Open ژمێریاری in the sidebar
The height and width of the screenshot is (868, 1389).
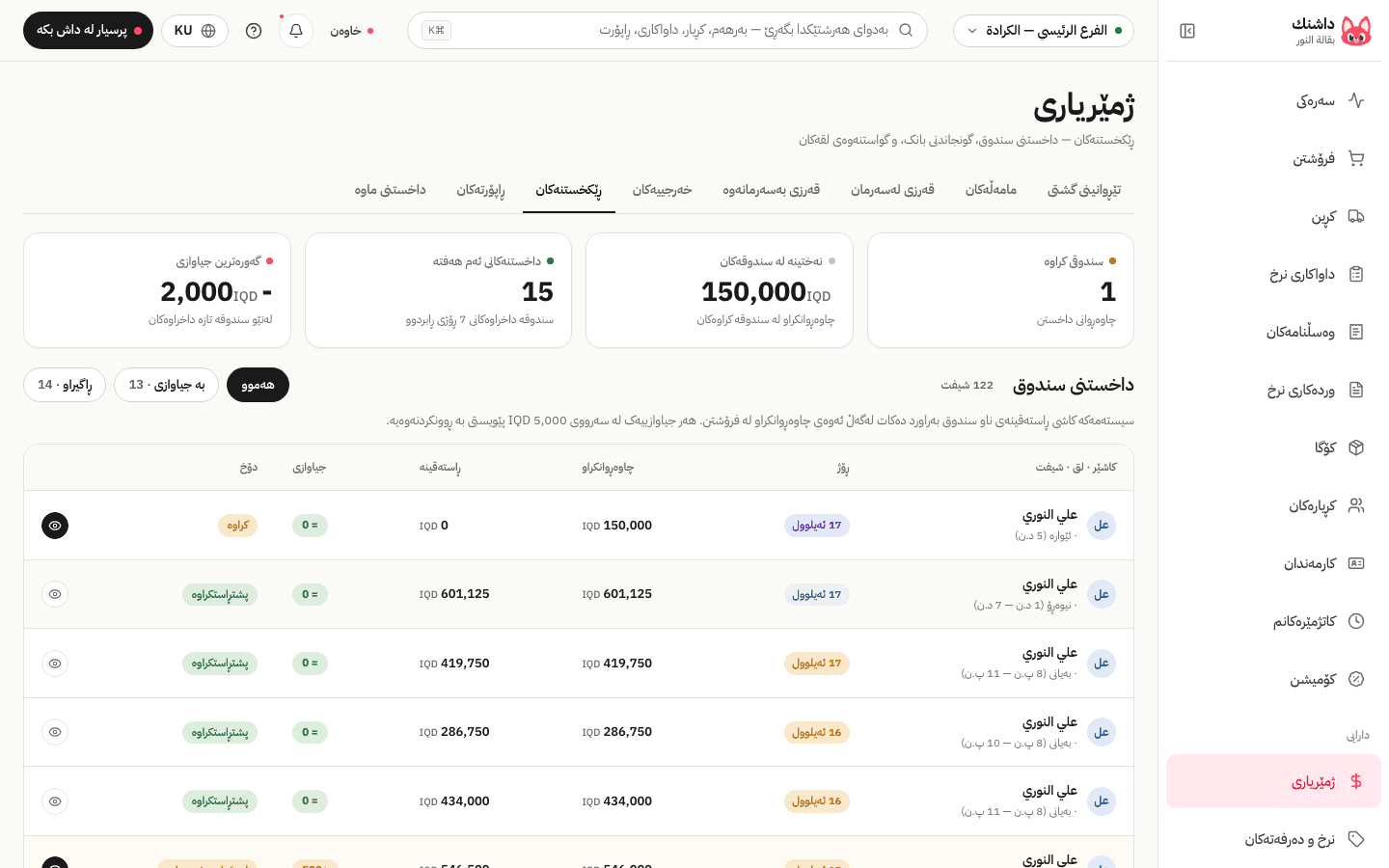(1273, 781)
